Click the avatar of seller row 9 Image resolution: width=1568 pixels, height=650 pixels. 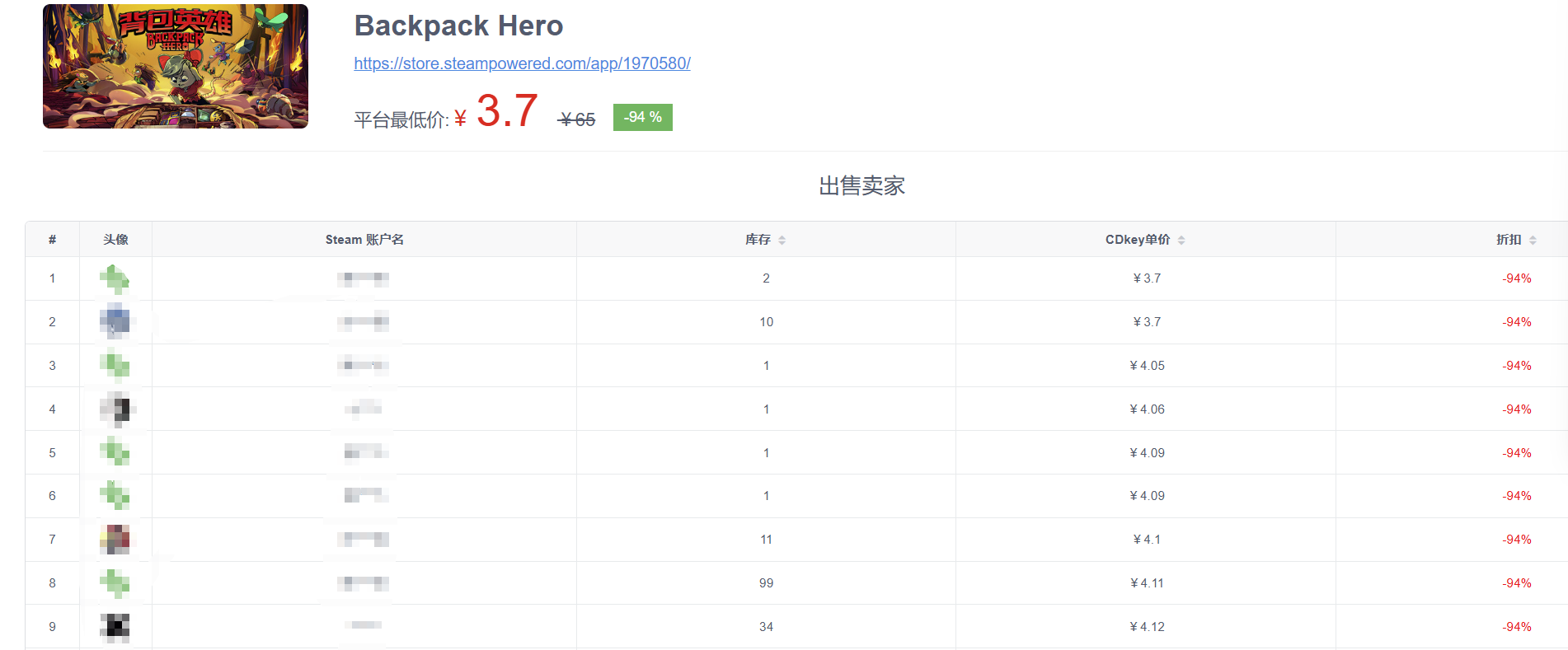115,627
